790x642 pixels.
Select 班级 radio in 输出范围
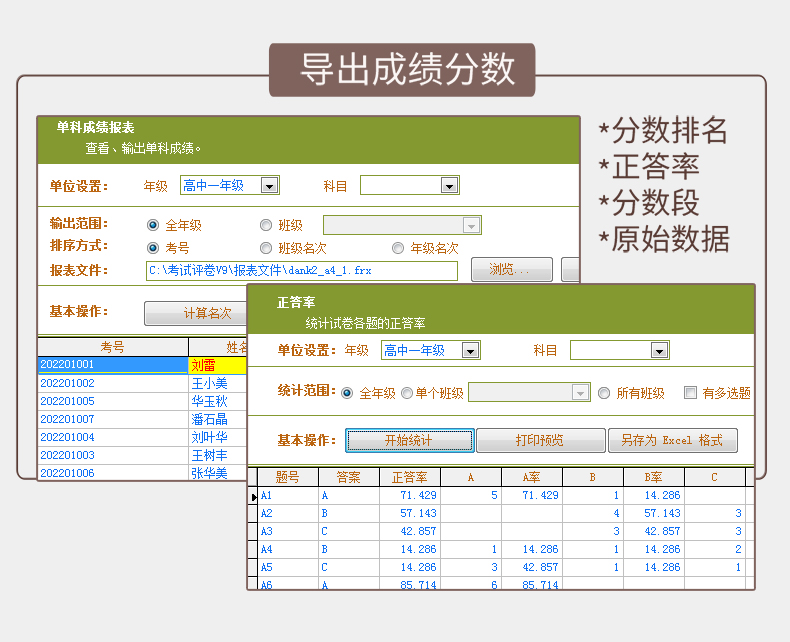[266, 225]
